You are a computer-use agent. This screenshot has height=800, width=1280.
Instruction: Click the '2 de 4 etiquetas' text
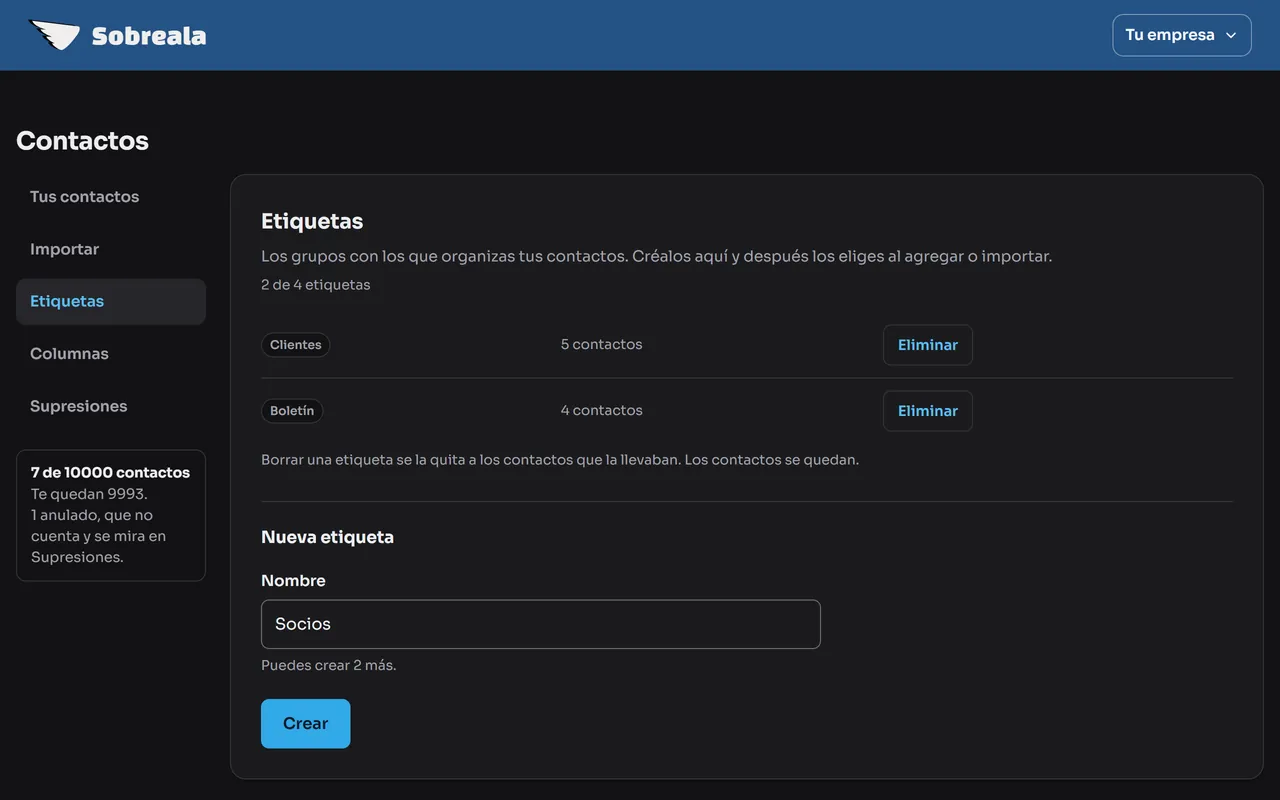[316, 285]
